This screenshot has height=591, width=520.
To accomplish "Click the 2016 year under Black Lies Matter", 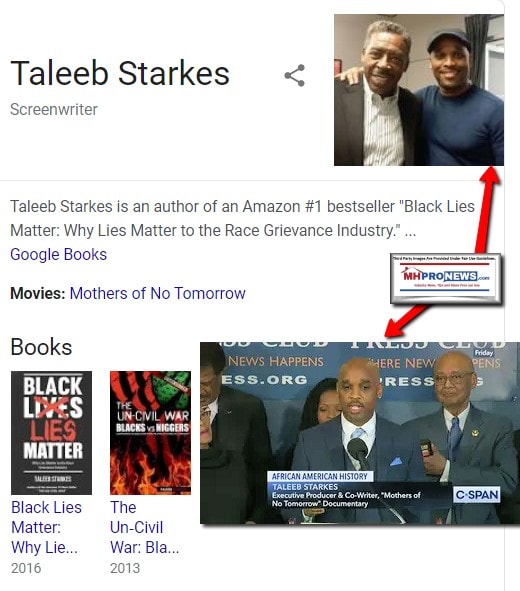I will pos(26,568).
